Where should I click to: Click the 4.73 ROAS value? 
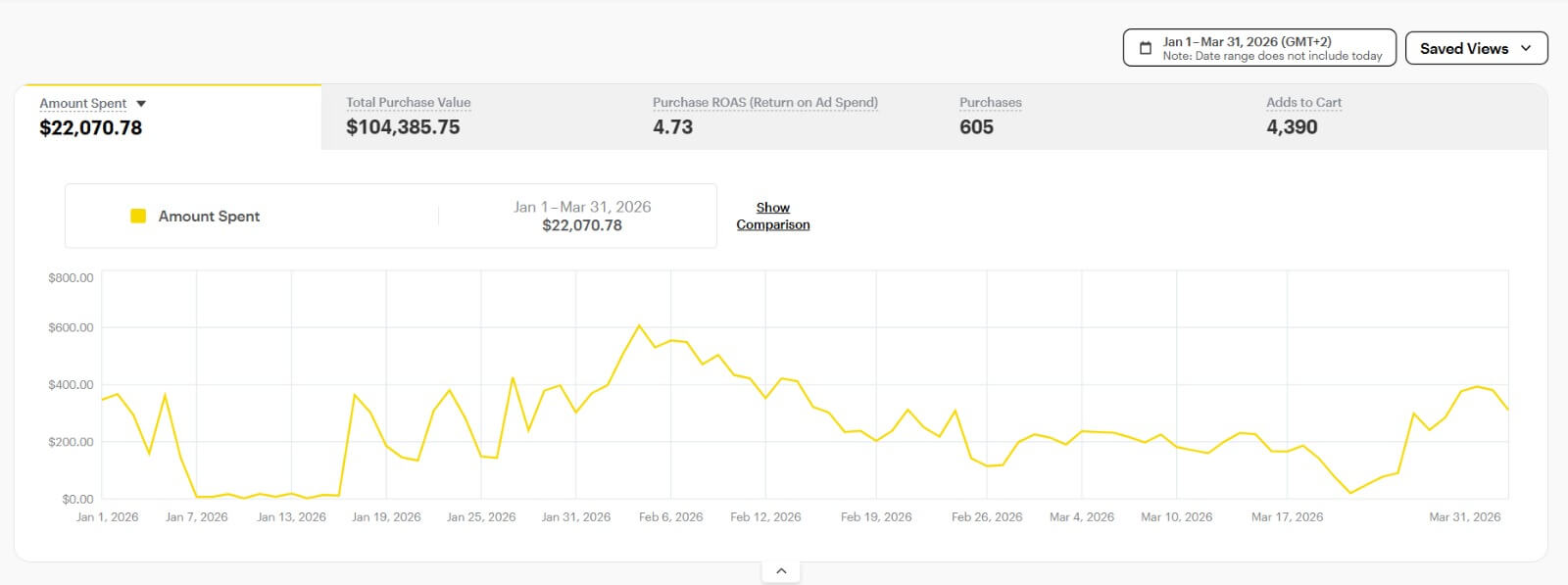673,126
